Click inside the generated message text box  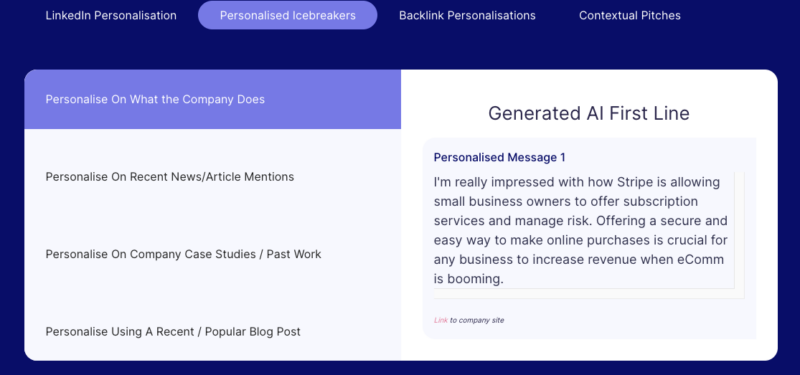(x=584, y=231)
